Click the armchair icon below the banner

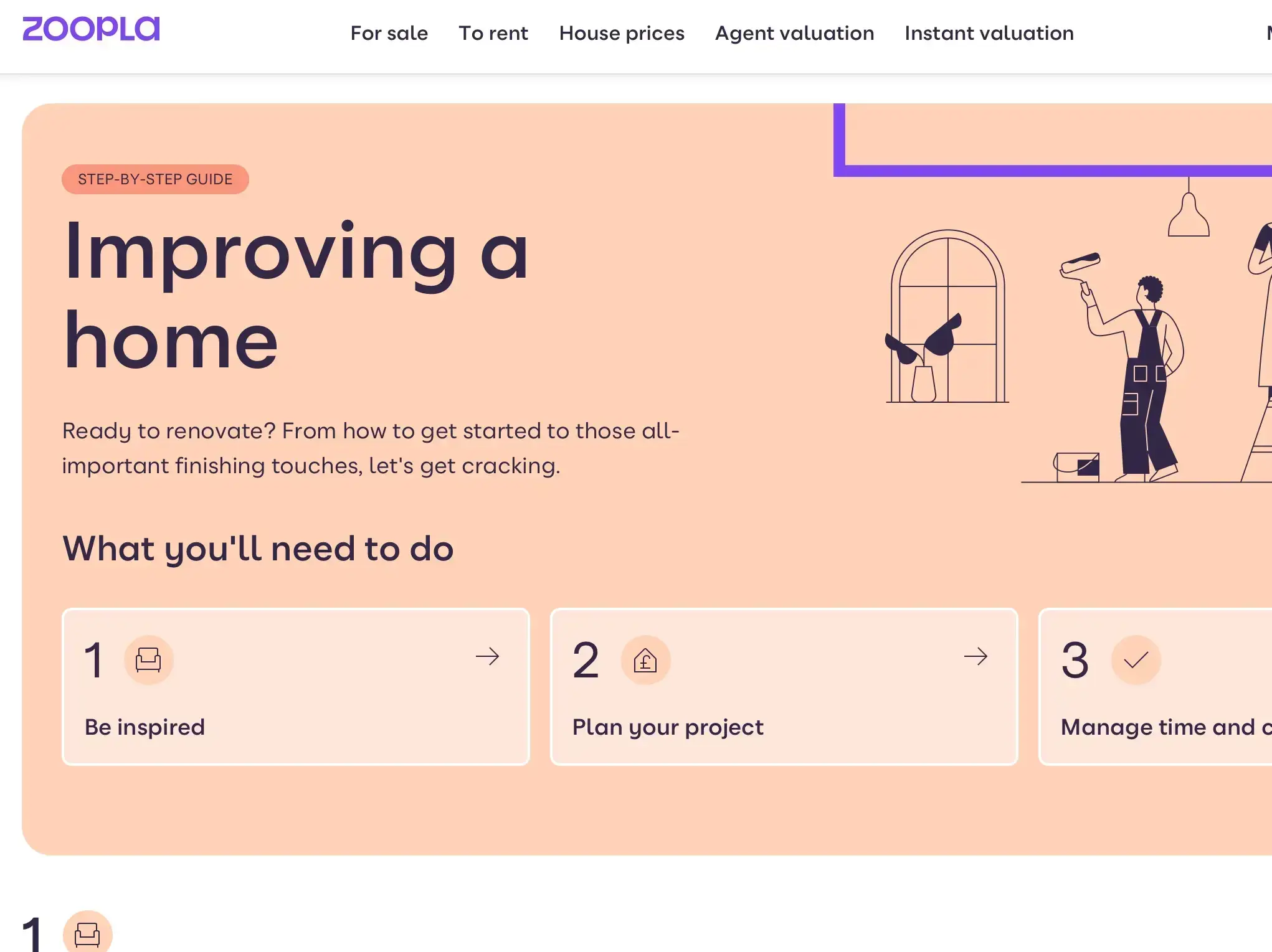87,933
